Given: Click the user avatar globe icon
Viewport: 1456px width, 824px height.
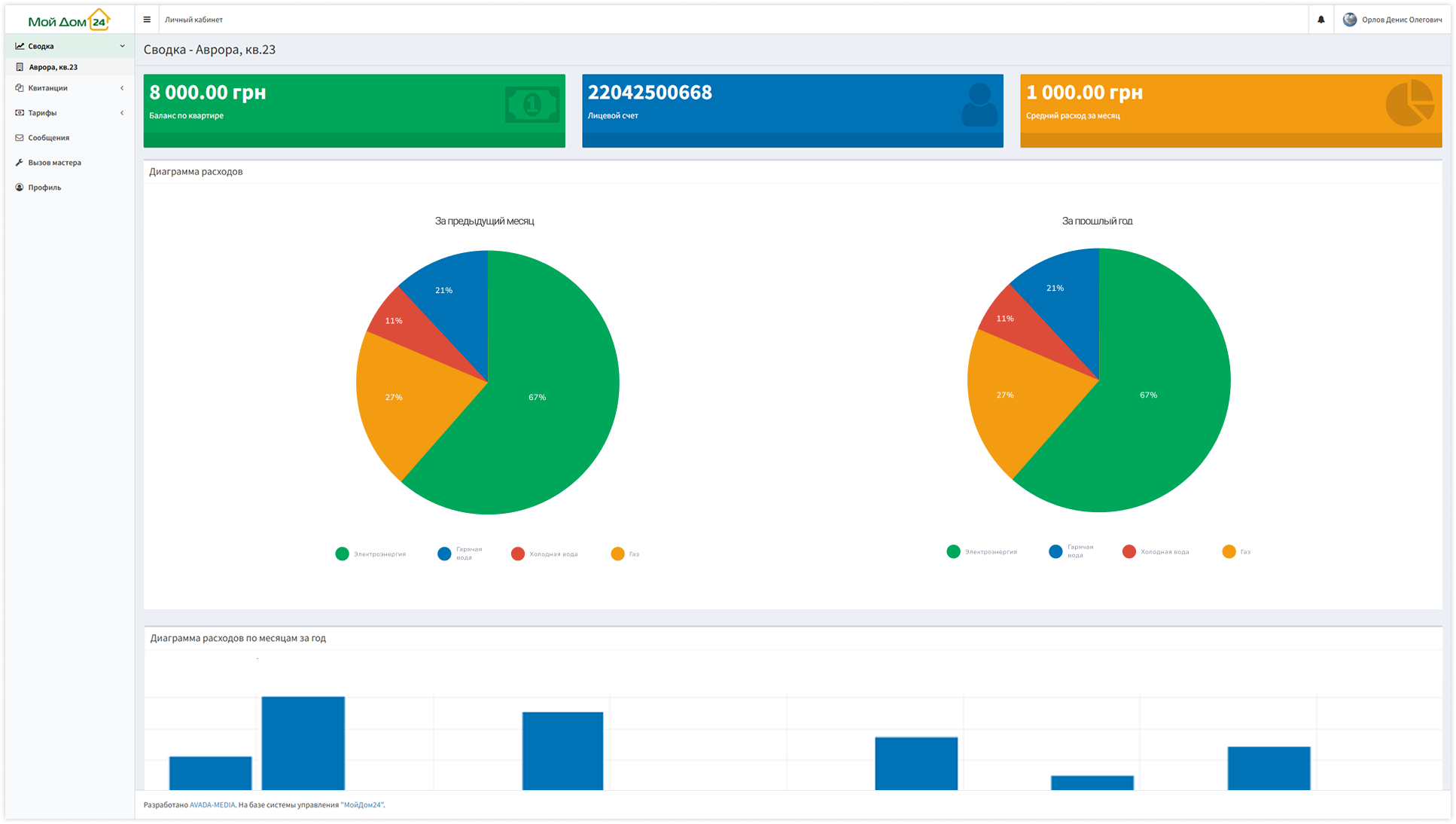Looking at the screenshot, I should (x=1349, y=20).
